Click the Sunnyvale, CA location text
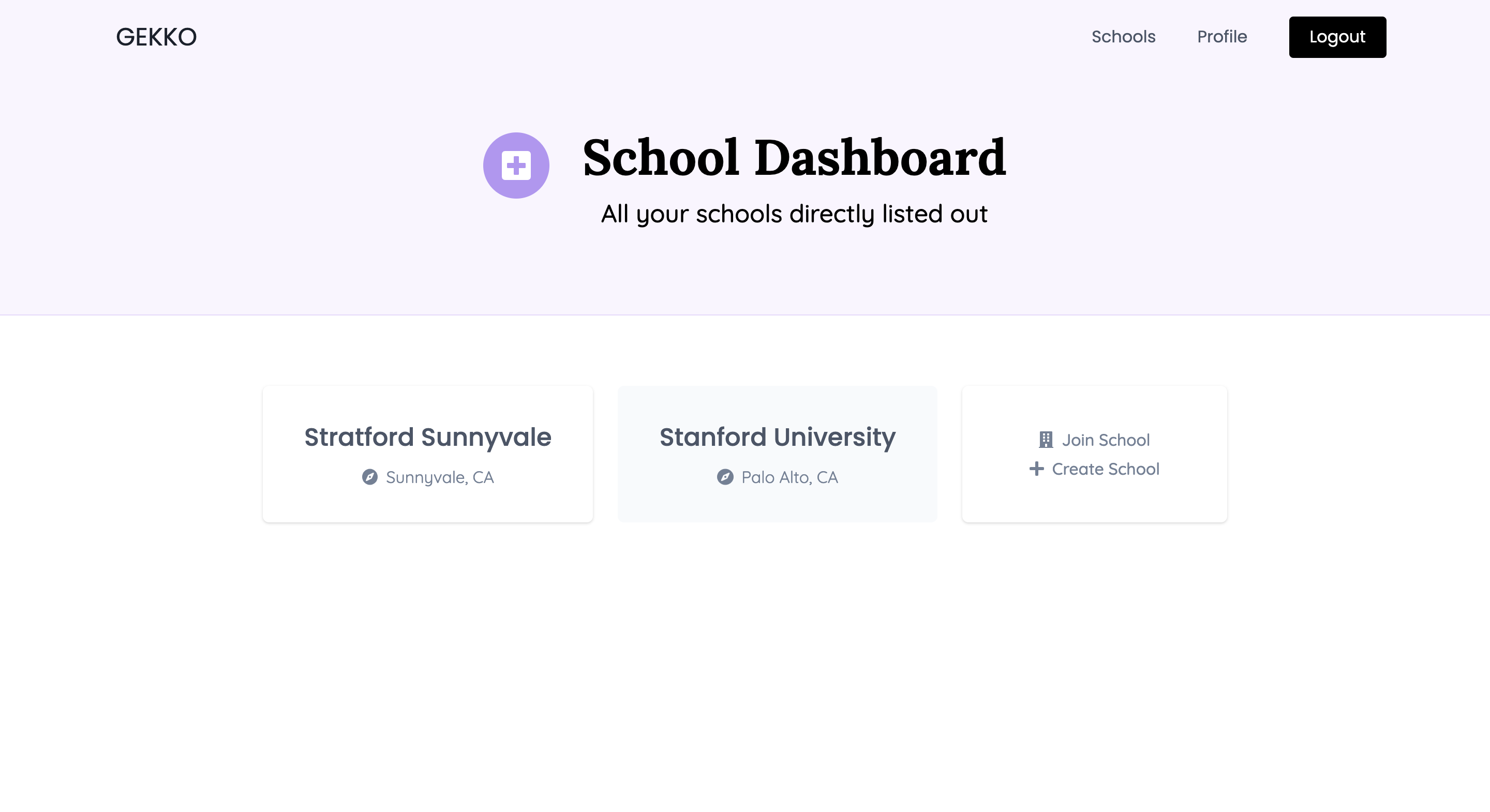This screenshot has width=1490, height=812. (439, 477)
